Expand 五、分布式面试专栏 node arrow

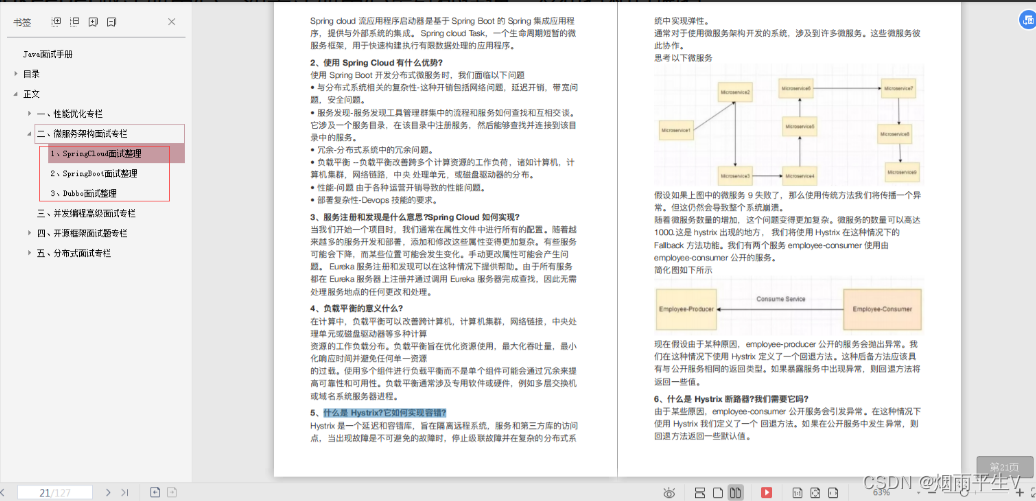[x=29, y=253]
